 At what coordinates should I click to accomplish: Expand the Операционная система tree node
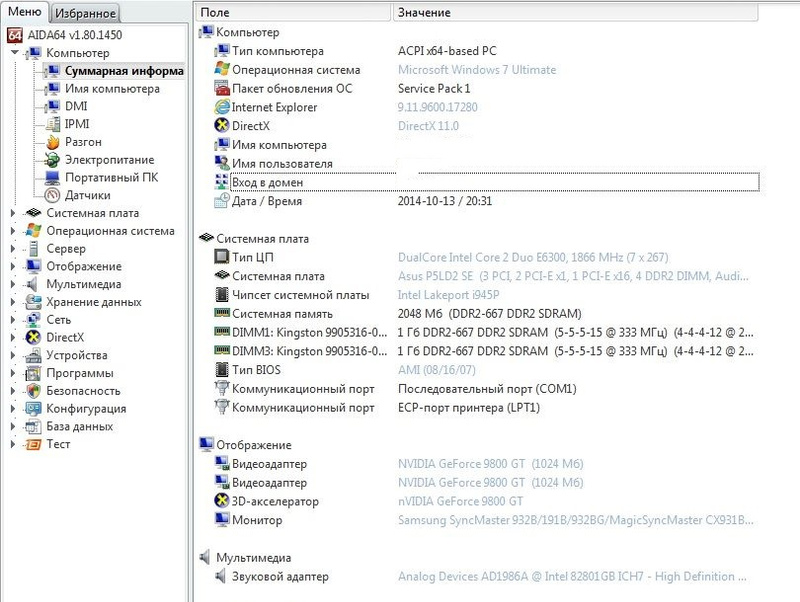[x=14, y=231]
